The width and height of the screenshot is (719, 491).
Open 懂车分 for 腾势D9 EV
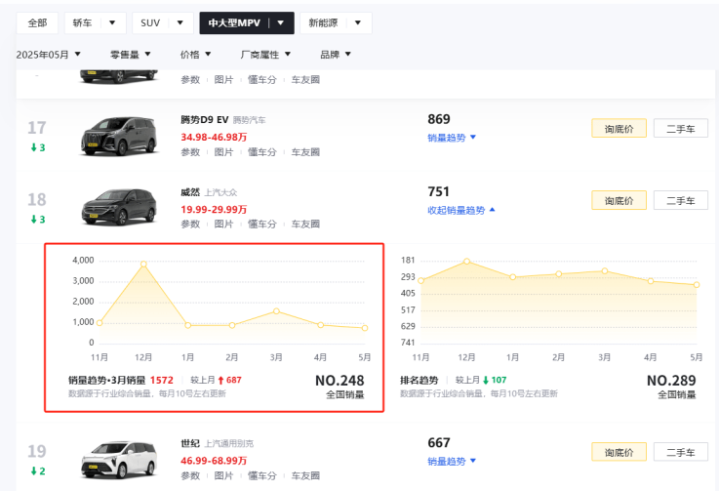tap(262, 152)
